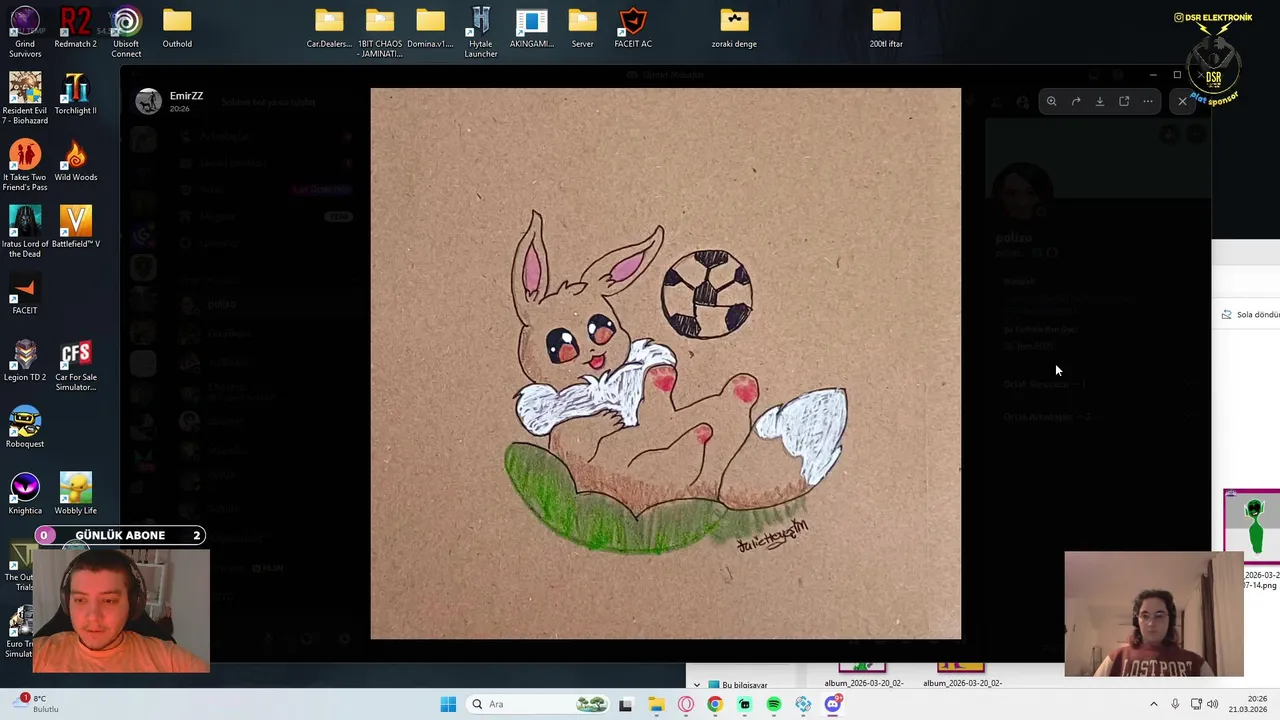1280x720 pixels.
Task: Select the Knightica desktop shortcut
Action: 25,495
